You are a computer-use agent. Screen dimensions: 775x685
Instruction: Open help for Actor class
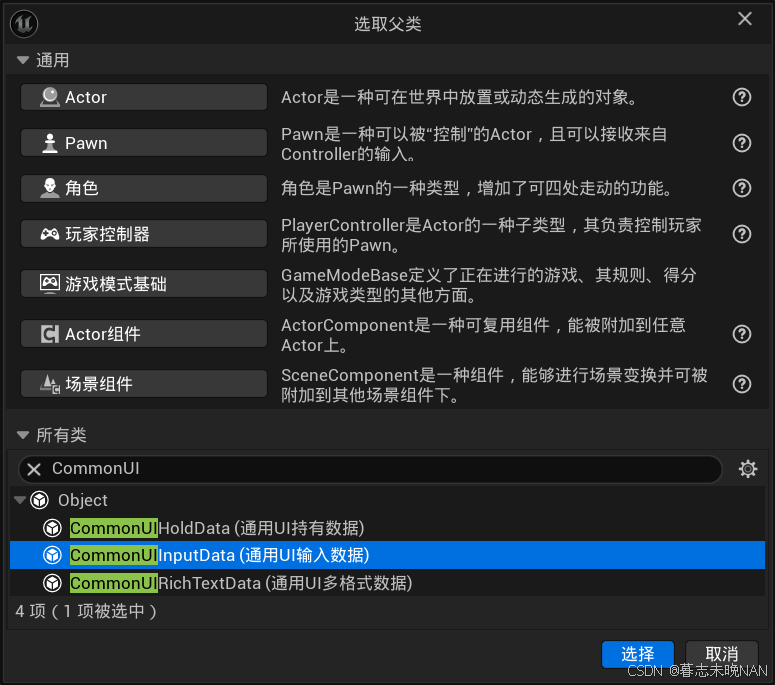(741, 97)
